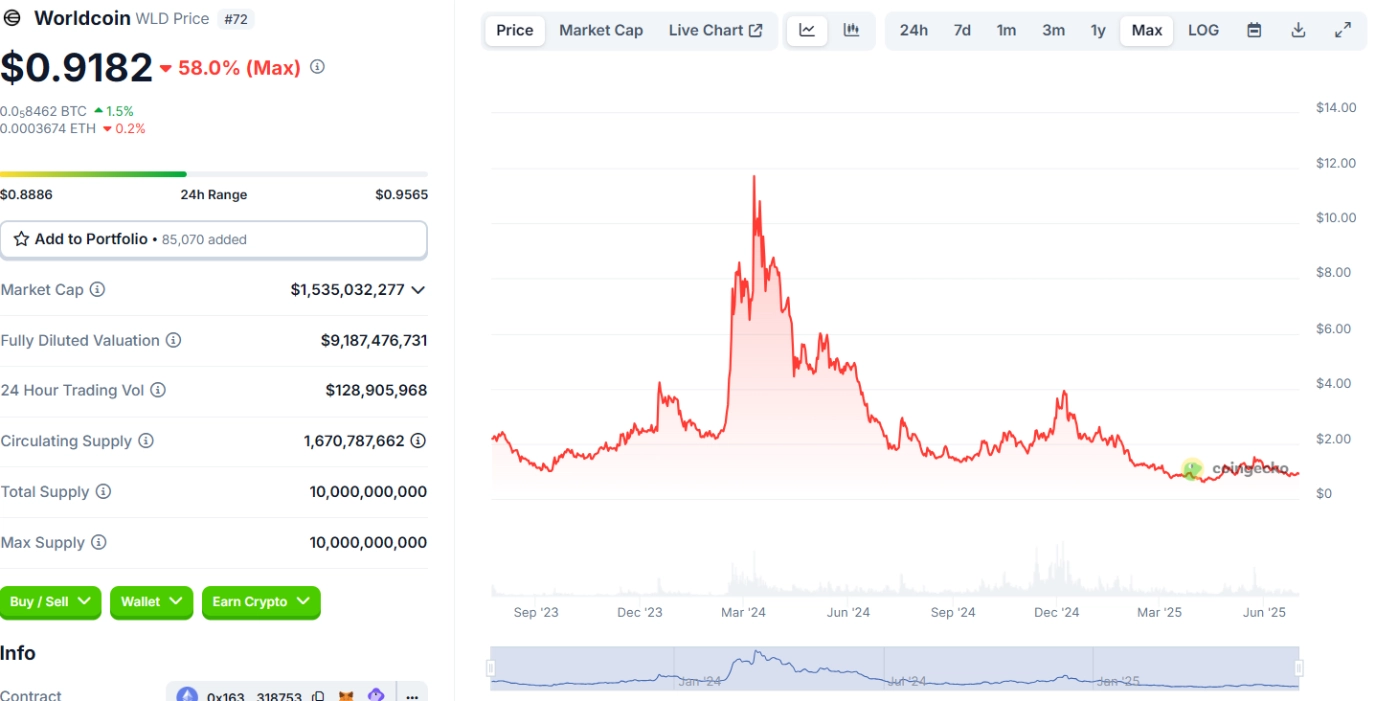1376x701 pixels.
Task: Show the Max Supply info tooltip
Action: point(98,543)
